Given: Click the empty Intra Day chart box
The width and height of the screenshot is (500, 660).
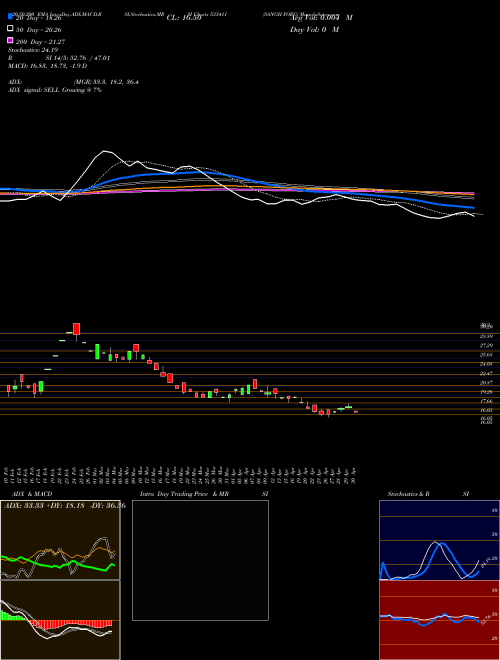Looking at the screenshot, I should point(200,560).
